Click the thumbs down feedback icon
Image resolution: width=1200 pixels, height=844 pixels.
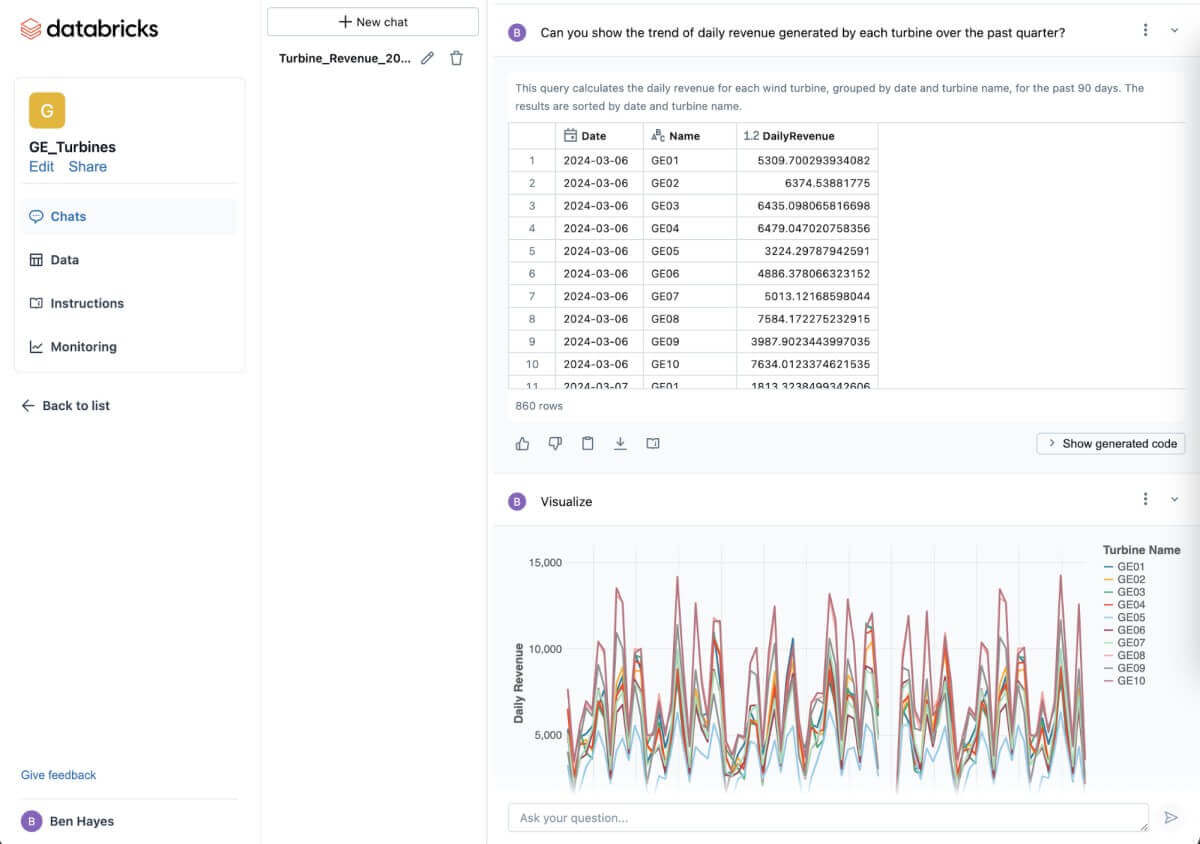click(x=555, y=444)
